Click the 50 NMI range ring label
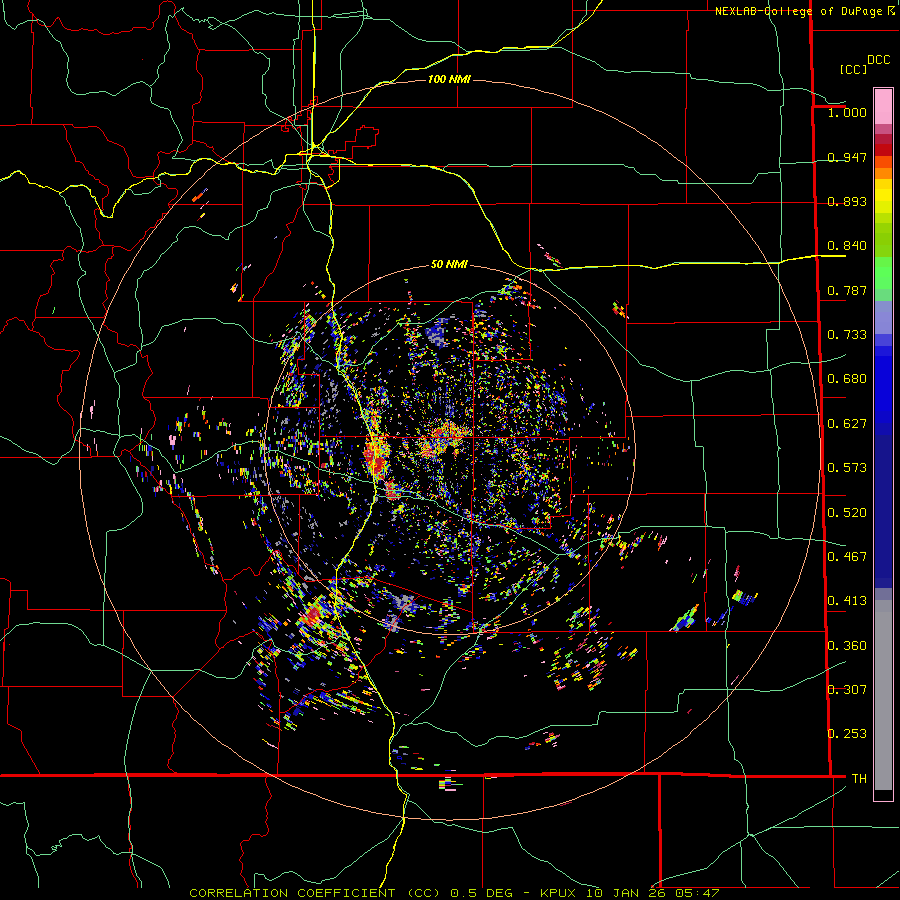Screen dimensions: 900x900 pyautogui.click(x=449, y=264)
